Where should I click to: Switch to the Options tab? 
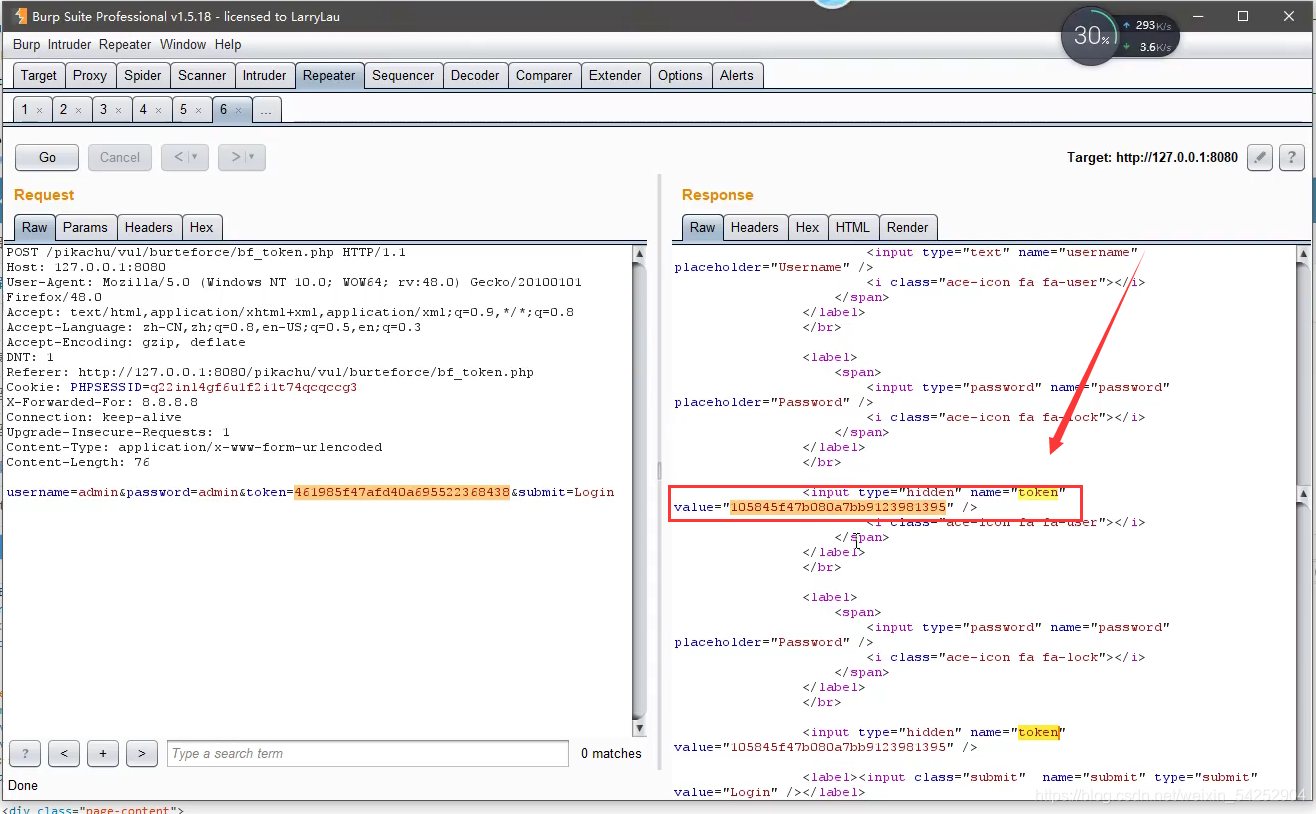point(680,75)
